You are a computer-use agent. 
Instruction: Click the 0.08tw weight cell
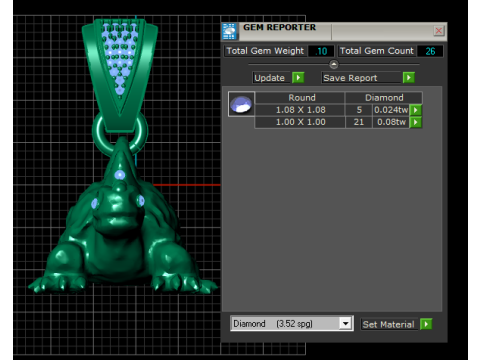[x=391, y=122]
